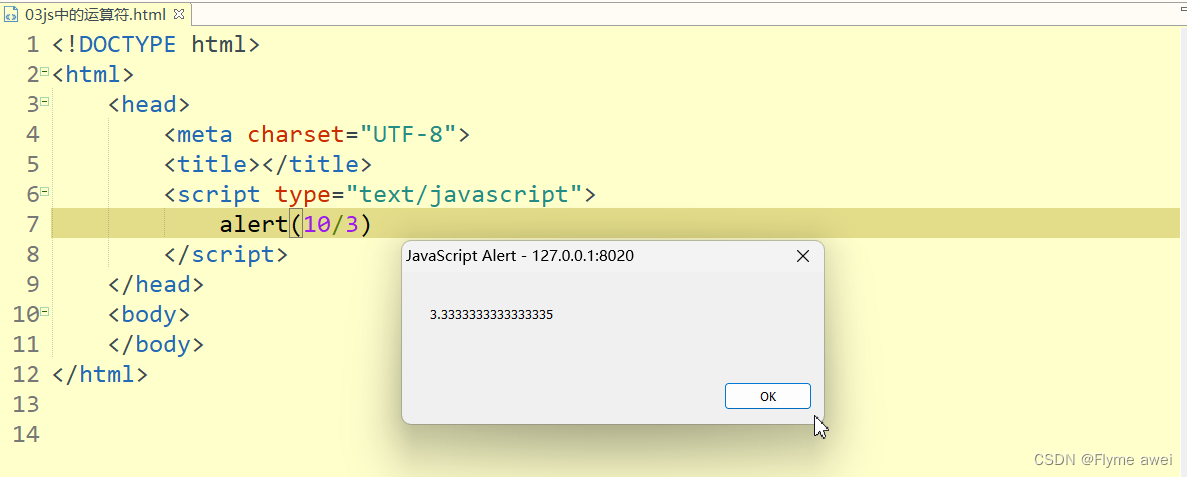This screenshot has height=477, width=1187.
Task: Click the DOCTYPE html declaration
Action: 156,44
